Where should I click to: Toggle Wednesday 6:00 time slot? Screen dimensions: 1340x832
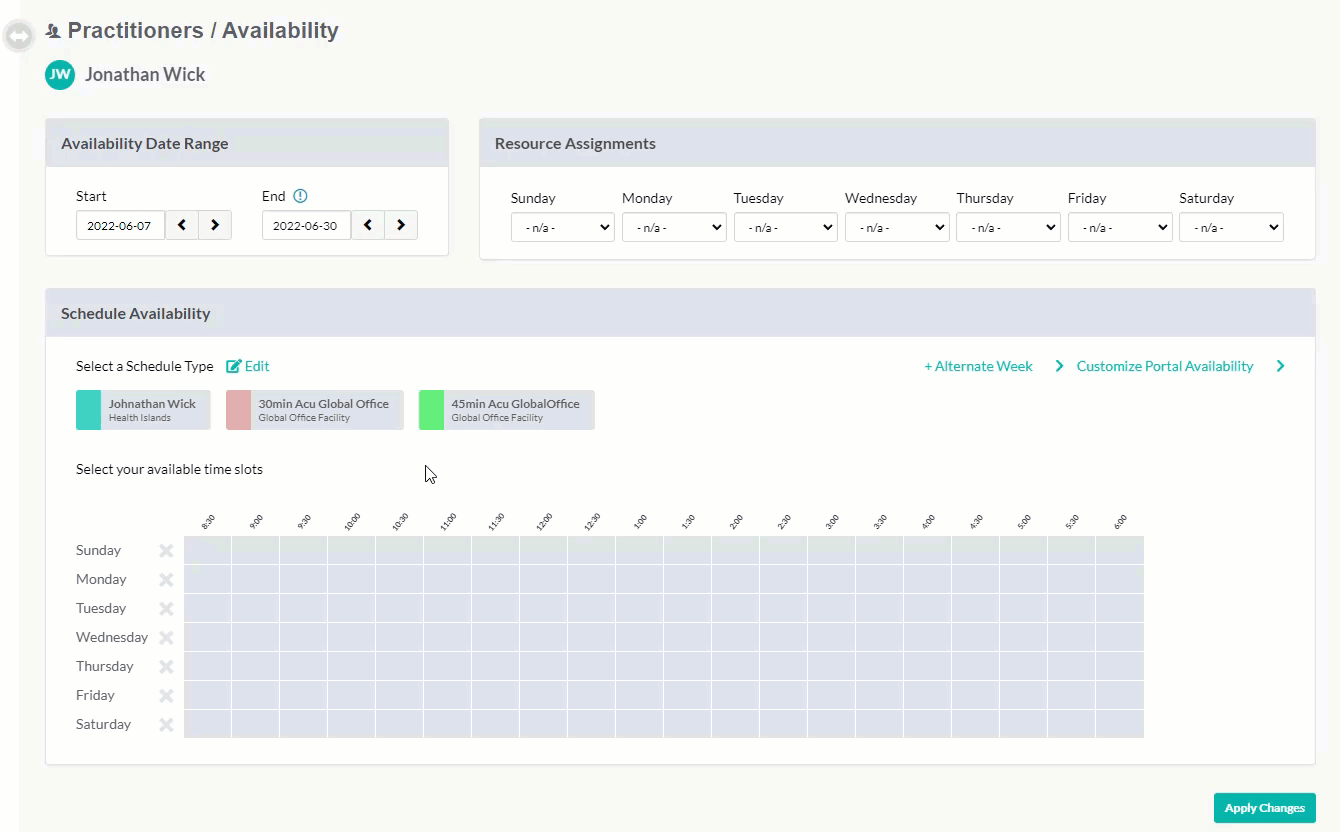(1120, 637)
